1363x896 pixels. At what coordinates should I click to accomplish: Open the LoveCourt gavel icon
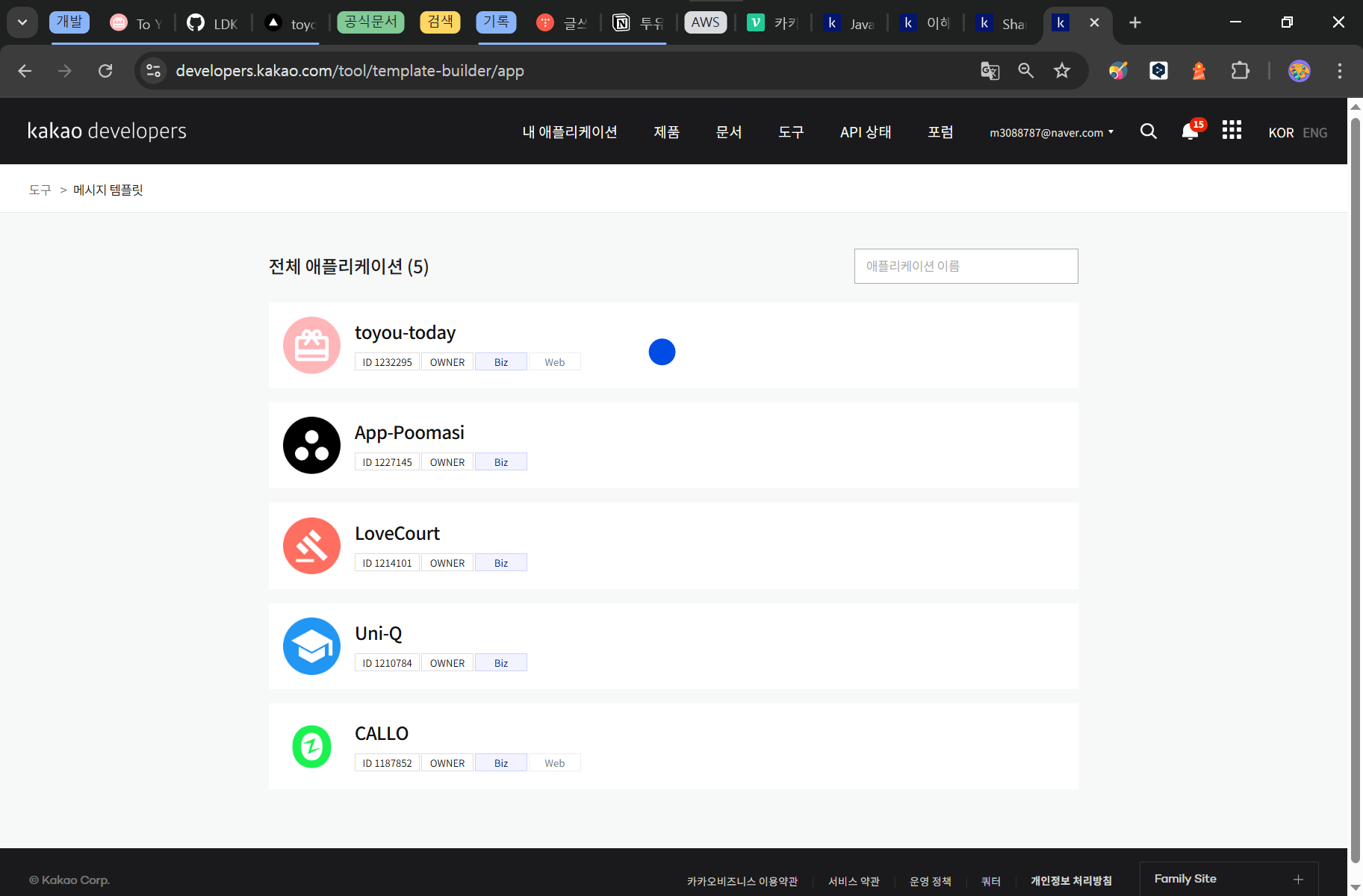pos(311,546)
